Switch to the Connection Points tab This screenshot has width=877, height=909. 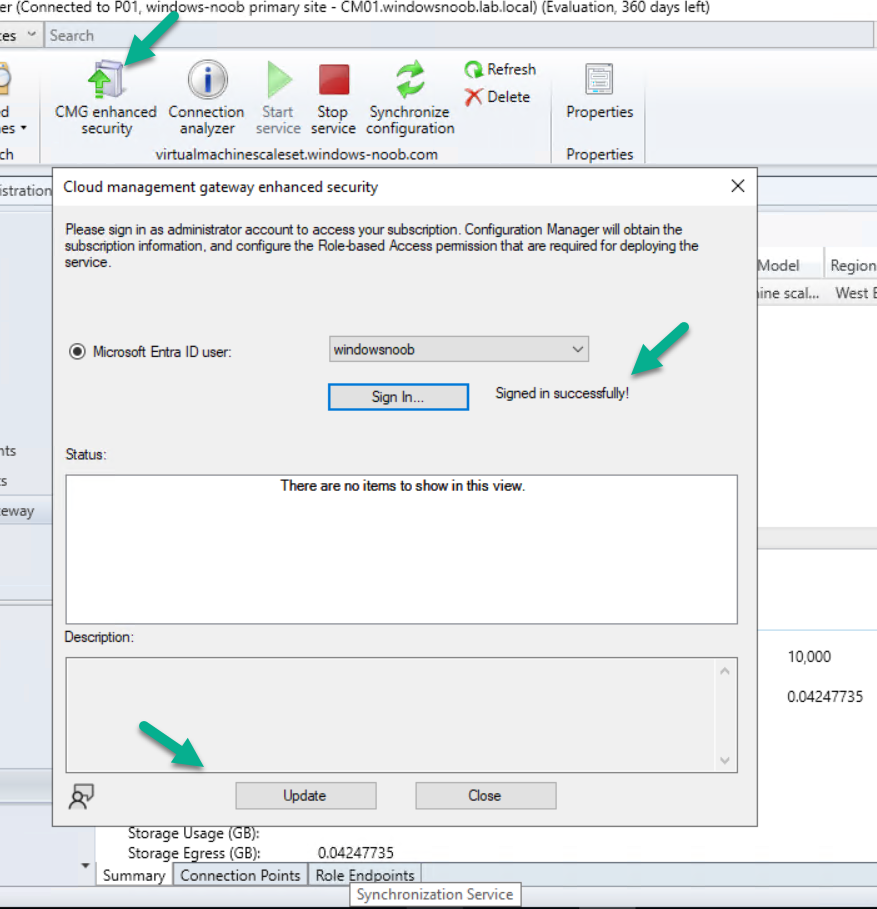point(240,875)
